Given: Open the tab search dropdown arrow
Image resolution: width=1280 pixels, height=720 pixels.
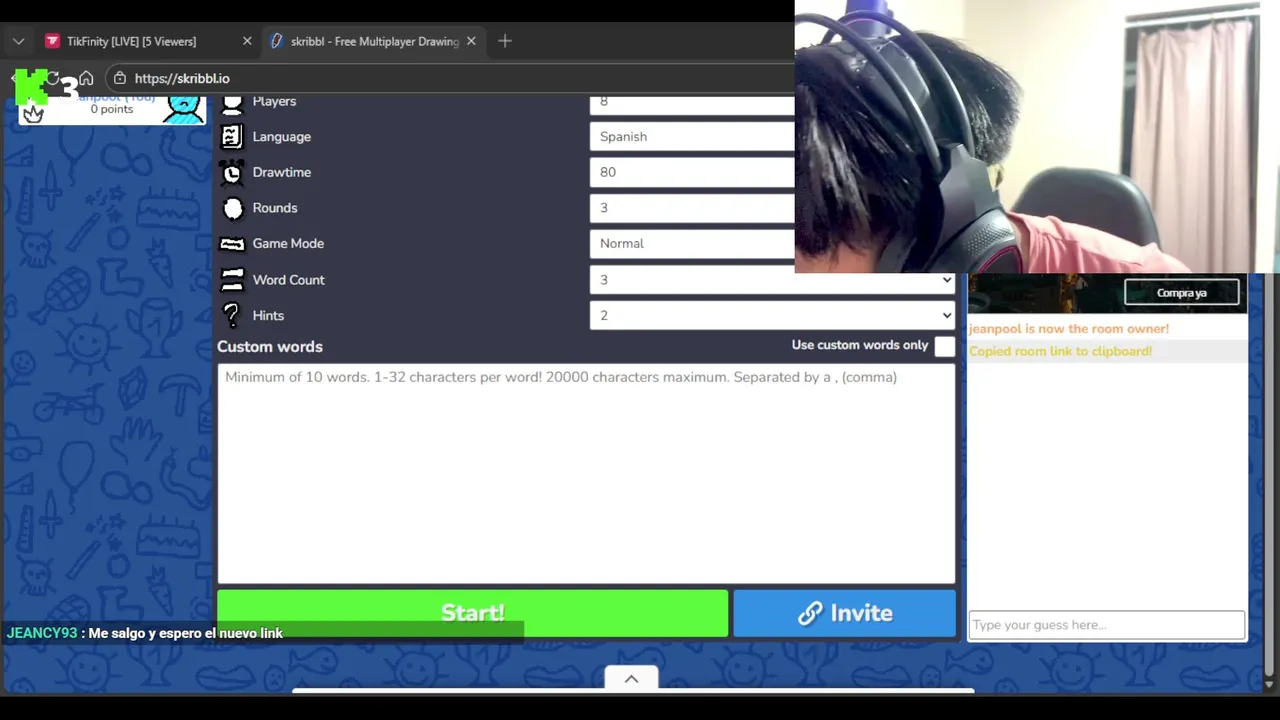Looking at the screenshot, I should pyautogui.click(x=18, y=41).
